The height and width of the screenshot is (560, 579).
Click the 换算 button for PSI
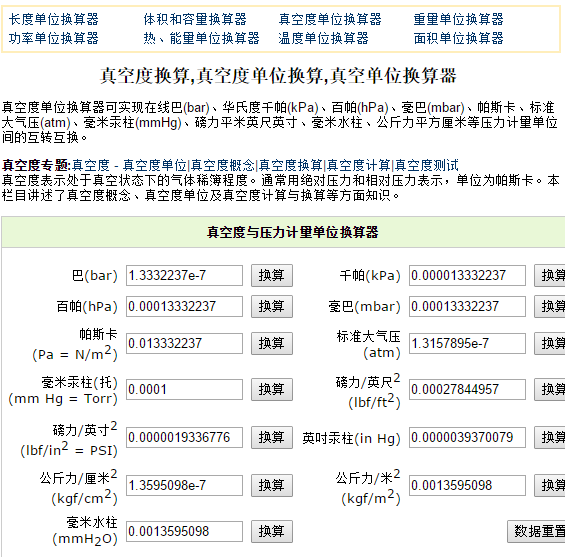click(x=272, y=437)
